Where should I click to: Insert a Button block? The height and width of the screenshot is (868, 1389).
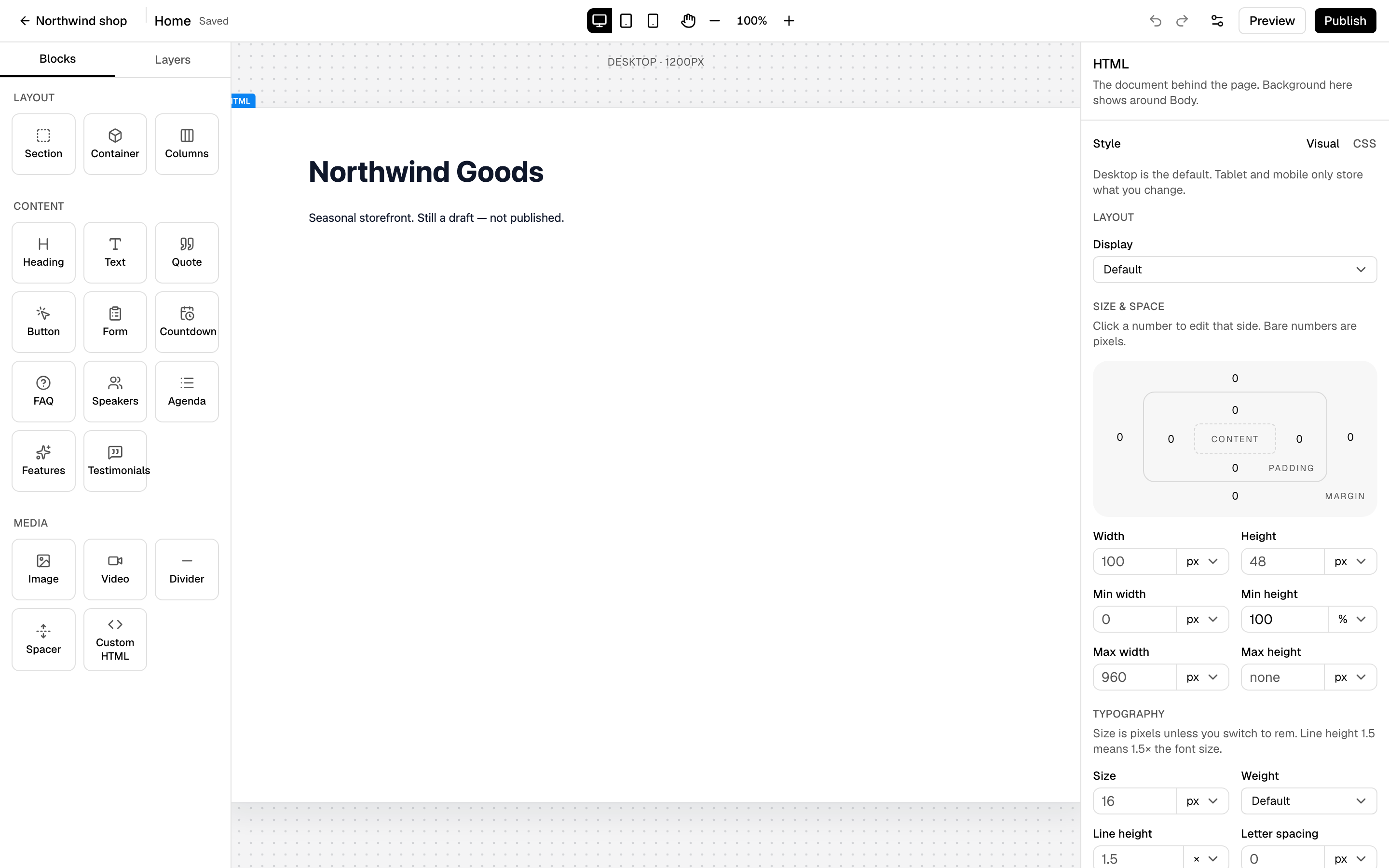(43, 322)
